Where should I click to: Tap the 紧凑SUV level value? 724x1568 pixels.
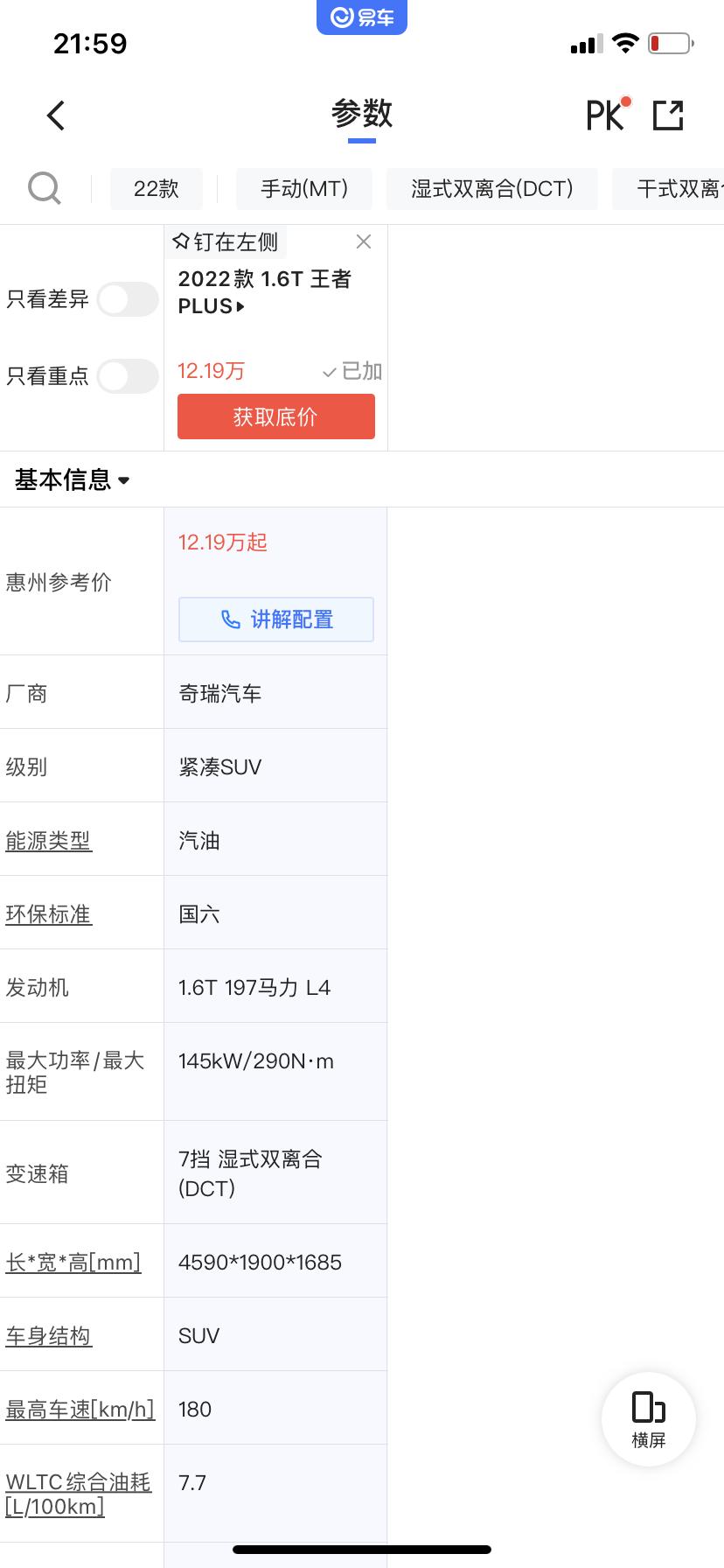tap(220, 767)
